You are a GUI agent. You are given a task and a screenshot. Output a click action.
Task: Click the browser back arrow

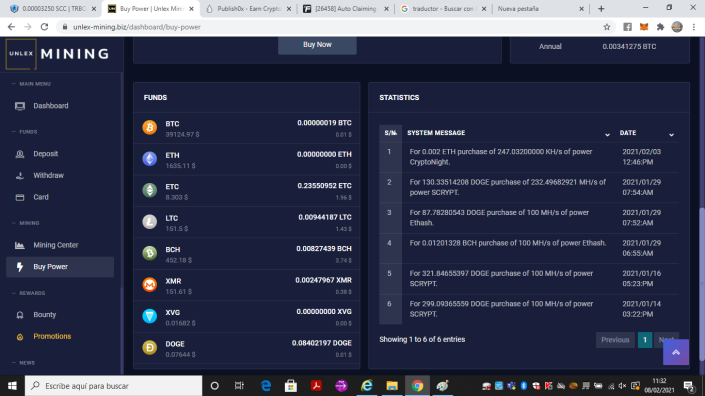click(x=11, y=27)
